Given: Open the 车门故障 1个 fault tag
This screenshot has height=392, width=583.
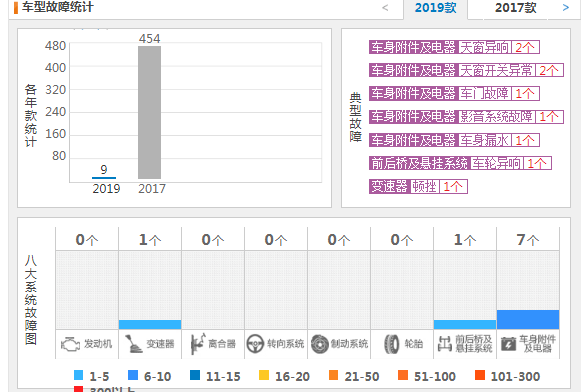Looking at the screenshot, I should click(x=454, y=94).
